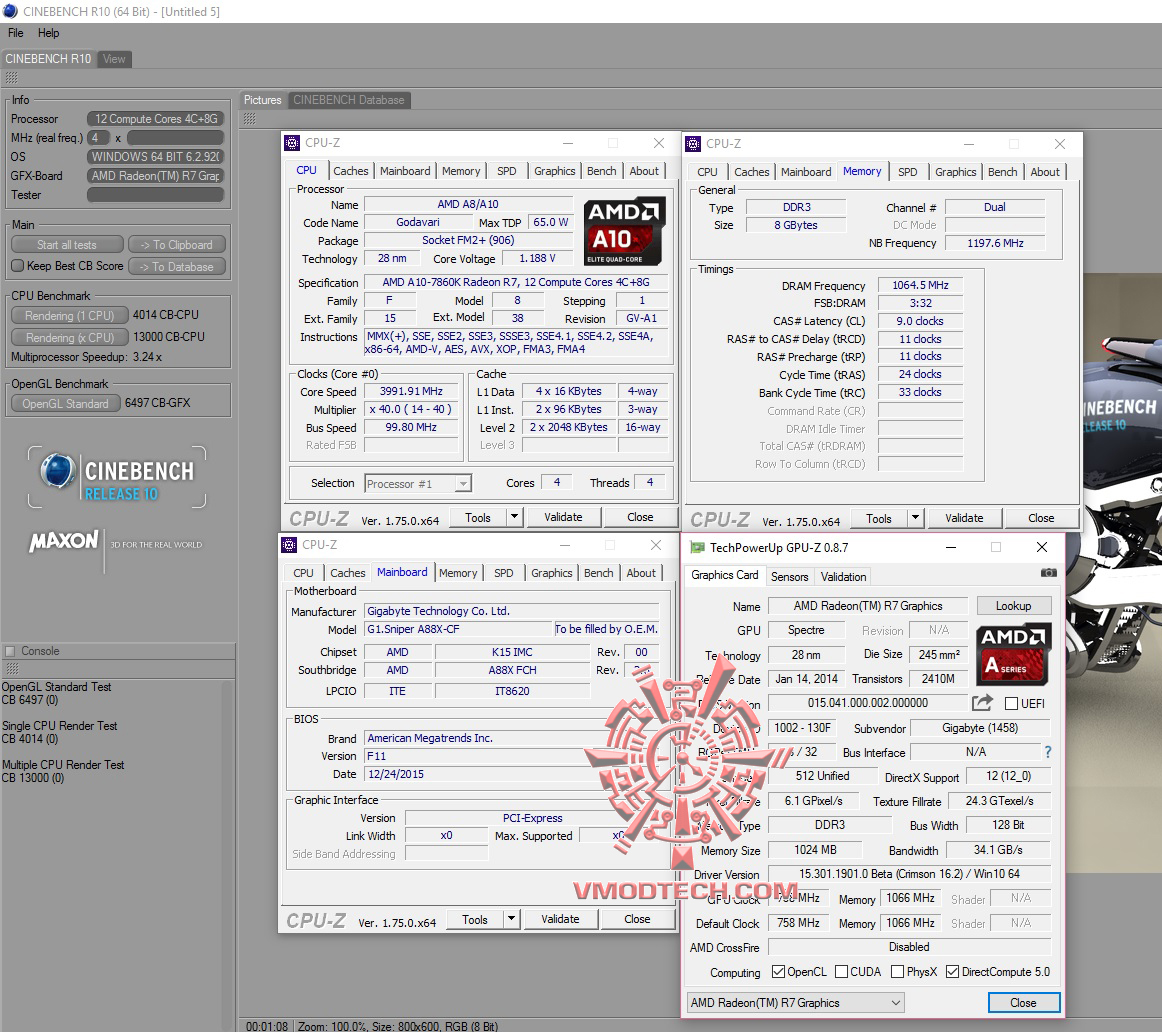Click the Processor info field in Cinebench
This screenshot has height=1032, width=1162.
click(x=156, y=119)
